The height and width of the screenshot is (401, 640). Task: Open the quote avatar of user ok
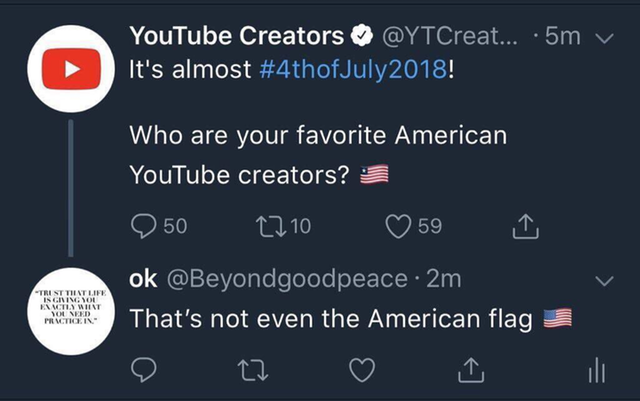click(x=71, y=311)
